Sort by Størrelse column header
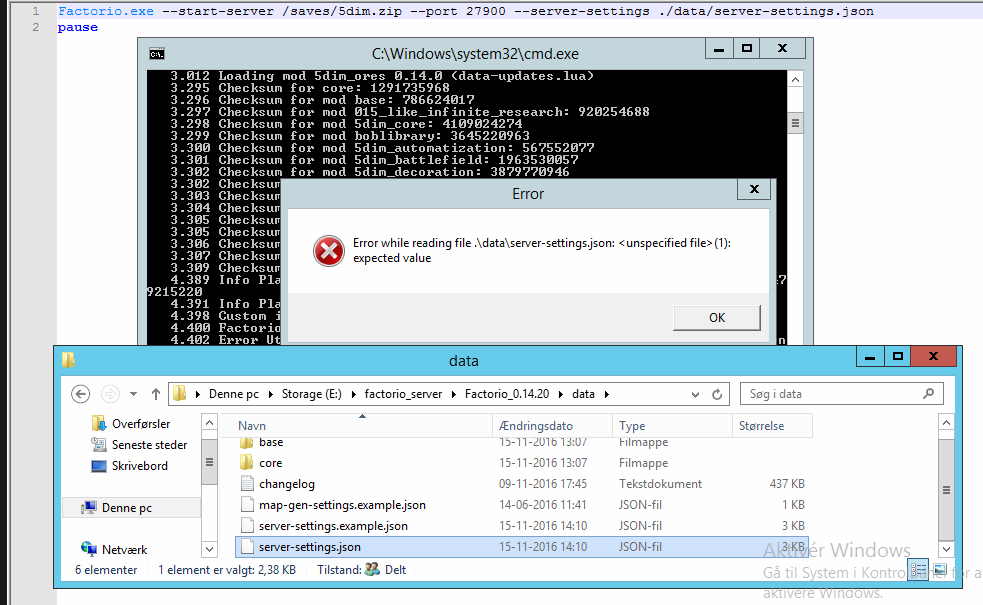 coord(772,426)
